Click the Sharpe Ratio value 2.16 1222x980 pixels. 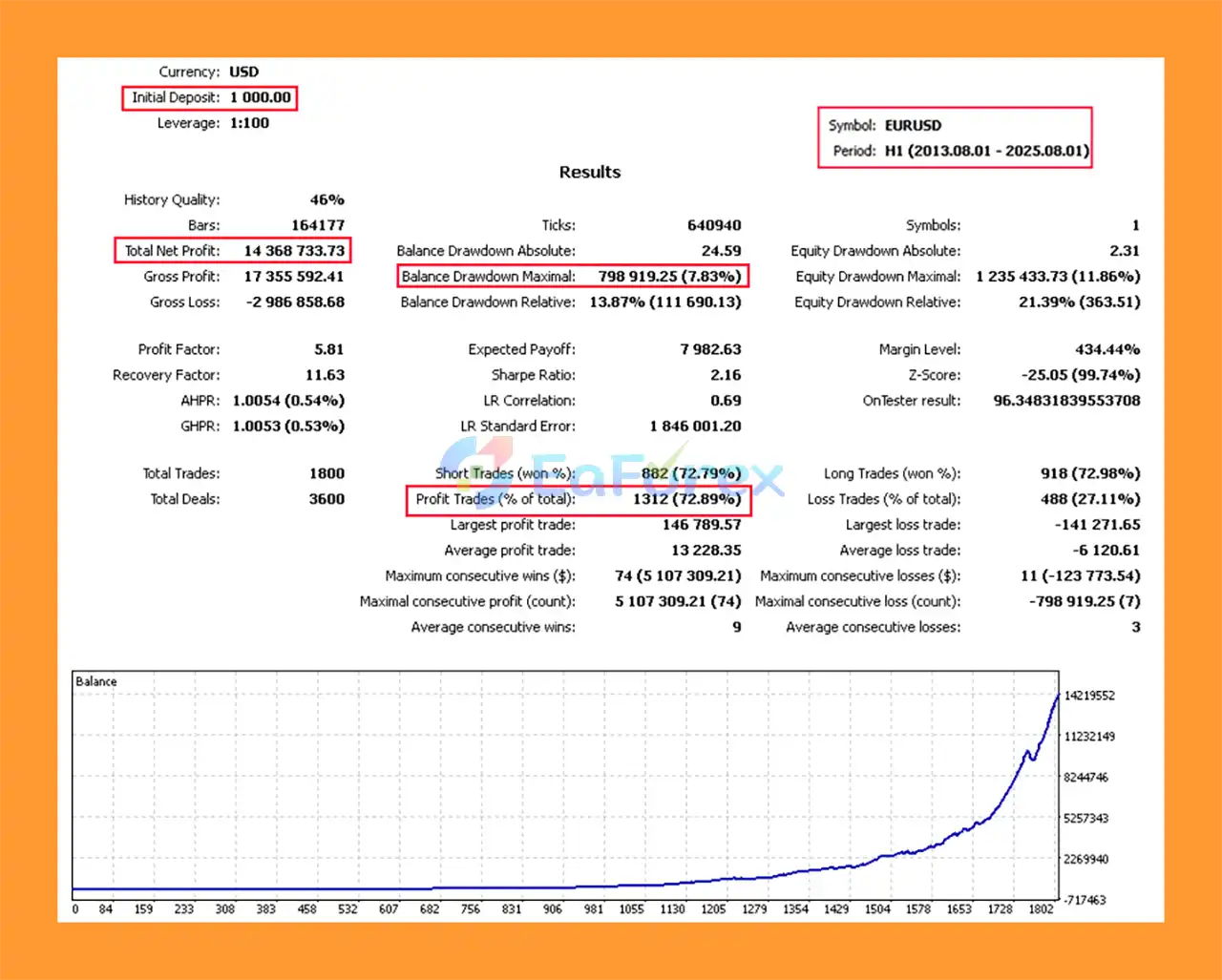(725, 375)
